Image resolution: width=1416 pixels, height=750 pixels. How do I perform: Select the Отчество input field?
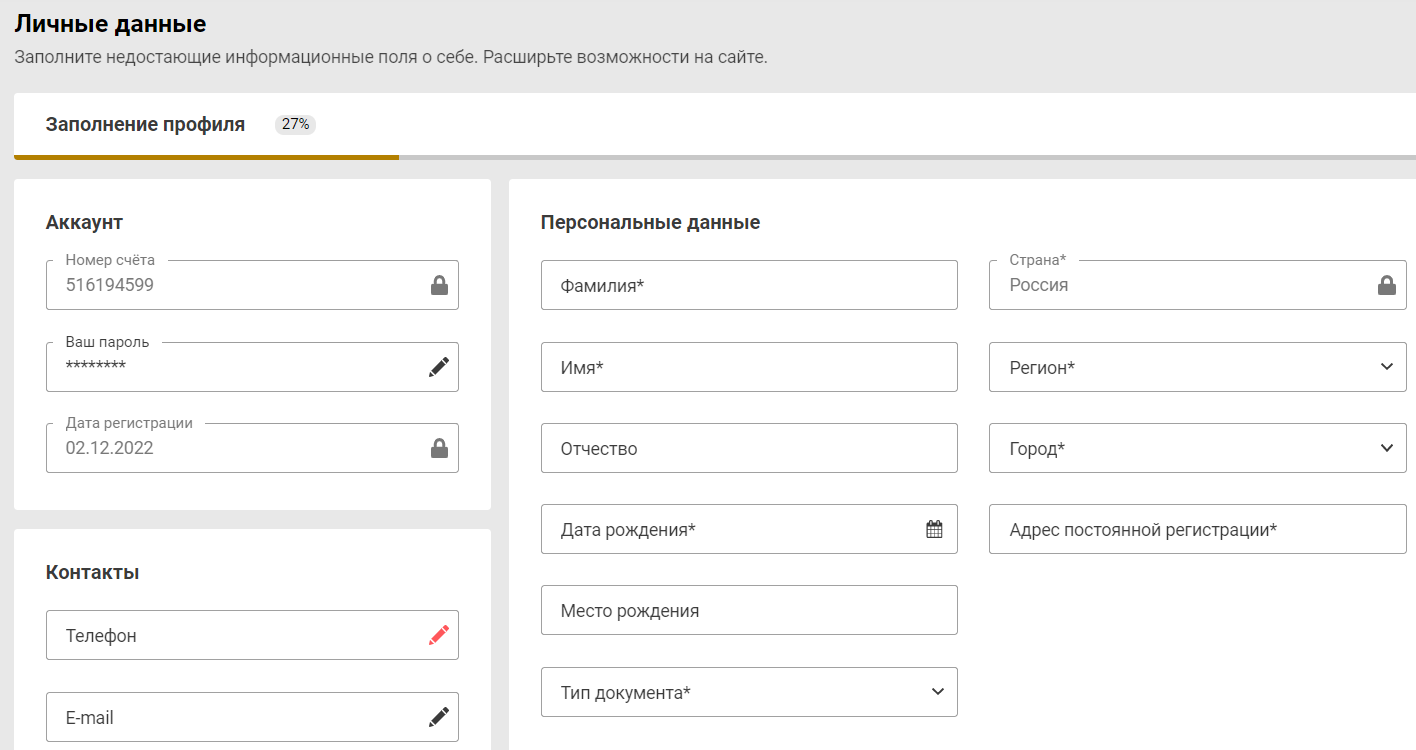coord(748,449)
